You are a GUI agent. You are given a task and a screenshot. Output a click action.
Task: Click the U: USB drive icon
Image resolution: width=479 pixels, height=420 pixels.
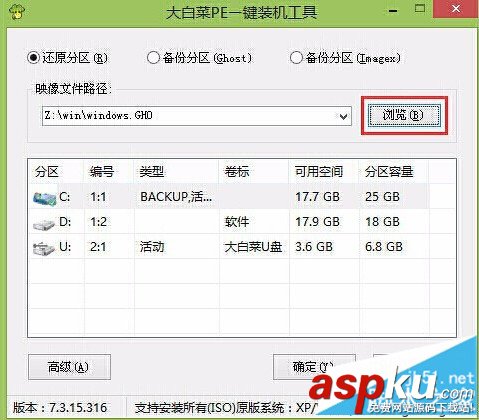44,249
